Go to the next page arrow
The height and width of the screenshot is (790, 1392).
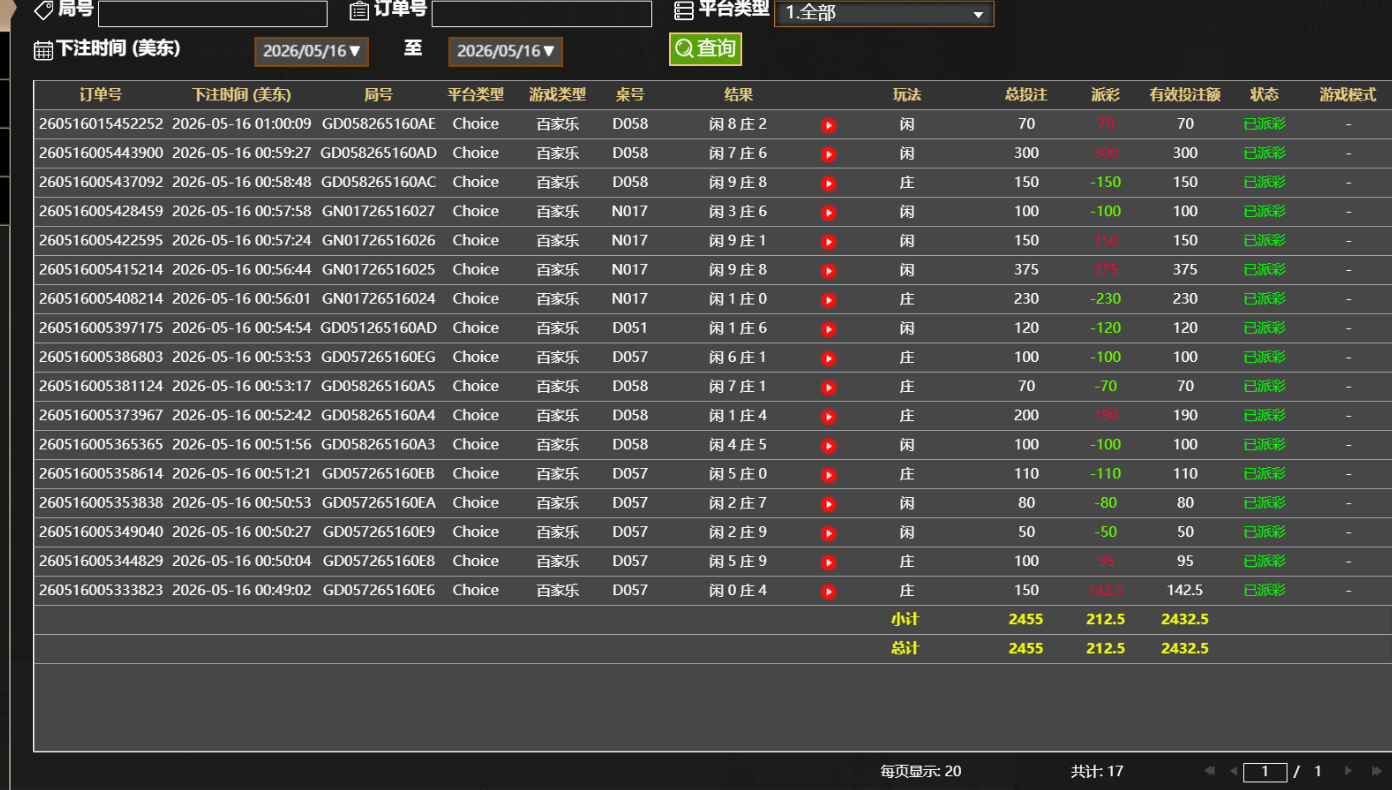click(1348, 771)
